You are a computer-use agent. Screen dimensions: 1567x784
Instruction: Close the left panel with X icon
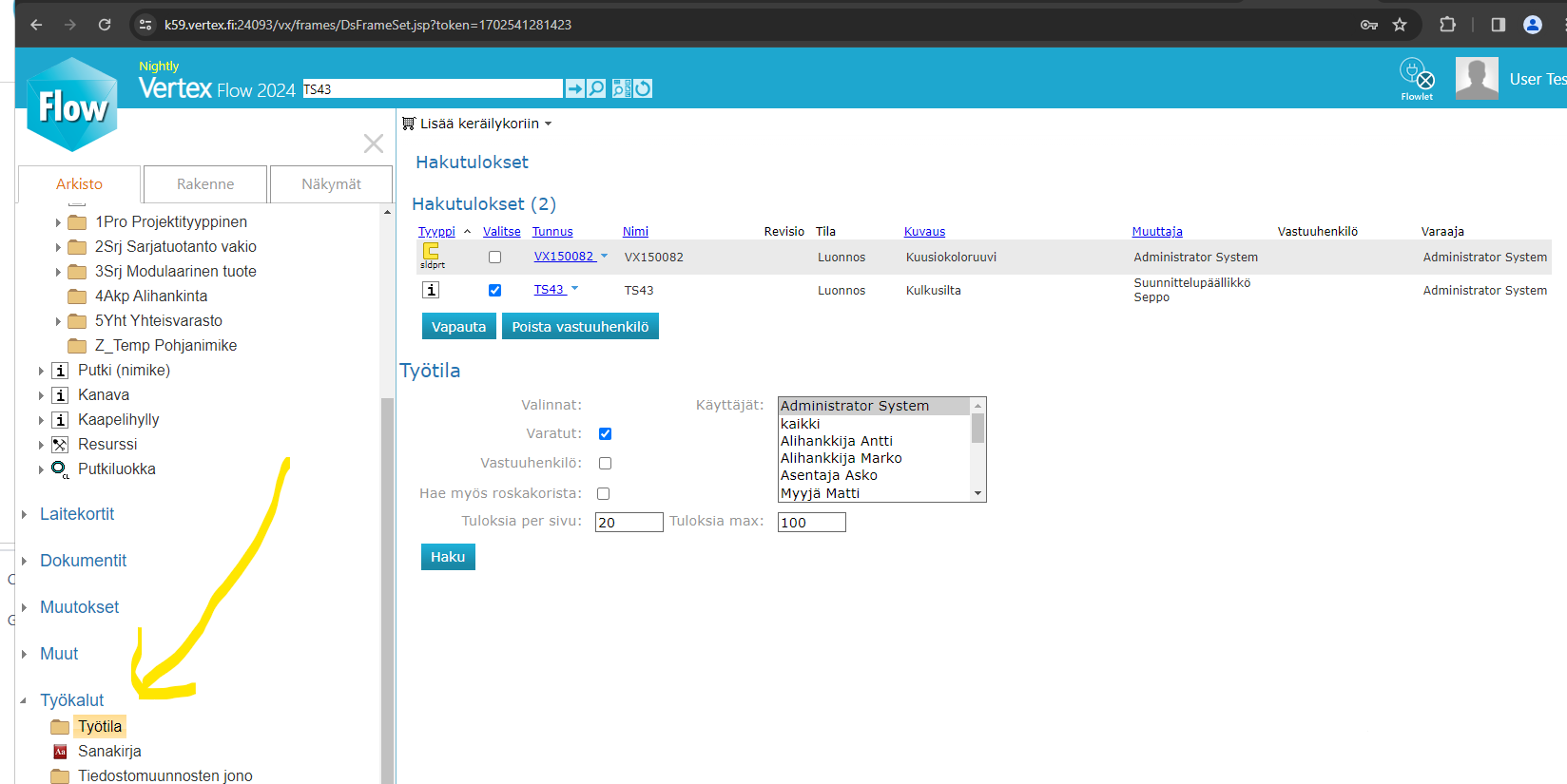coord(374,143)
